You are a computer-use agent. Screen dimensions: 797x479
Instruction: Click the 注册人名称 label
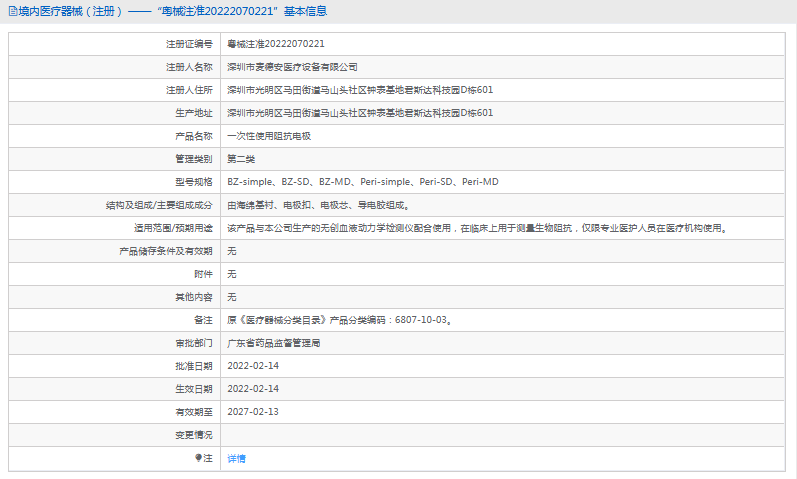pyautogui.click(x=189, y=67)
